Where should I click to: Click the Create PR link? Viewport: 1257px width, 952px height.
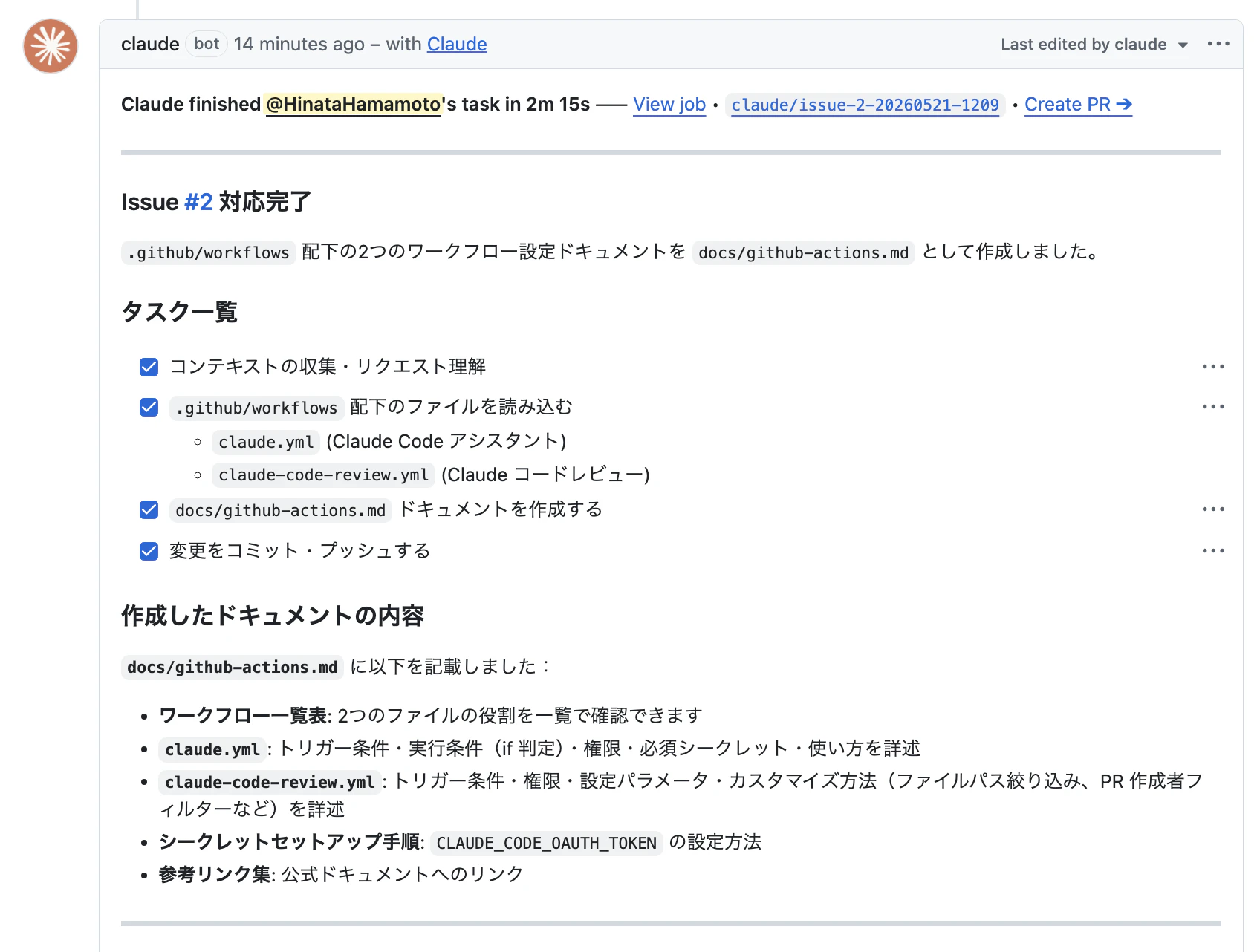coord(1078,105)
